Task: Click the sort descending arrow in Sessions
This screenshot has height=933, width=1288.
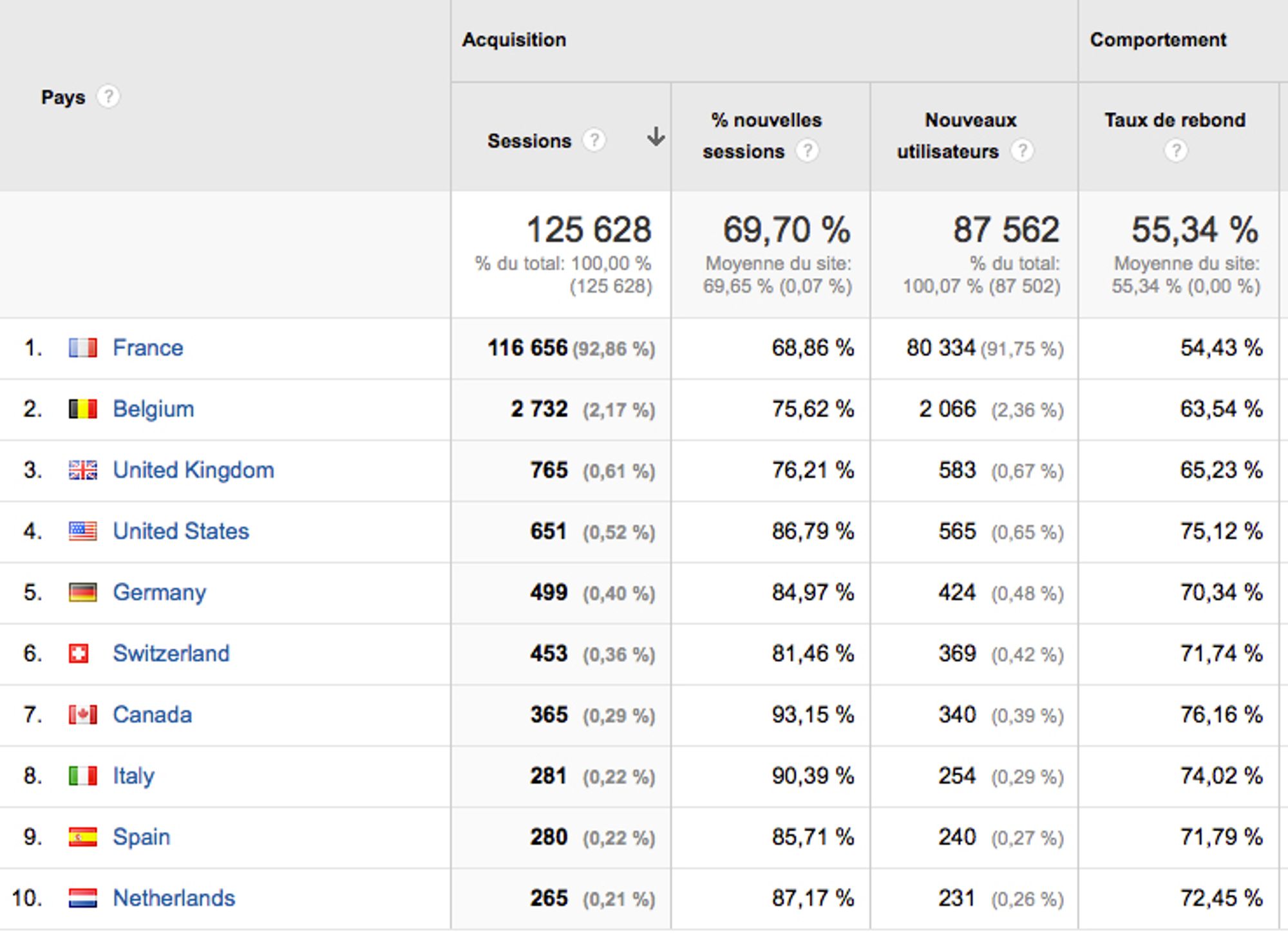Action: pyautogui.click(x=656, y=137)
